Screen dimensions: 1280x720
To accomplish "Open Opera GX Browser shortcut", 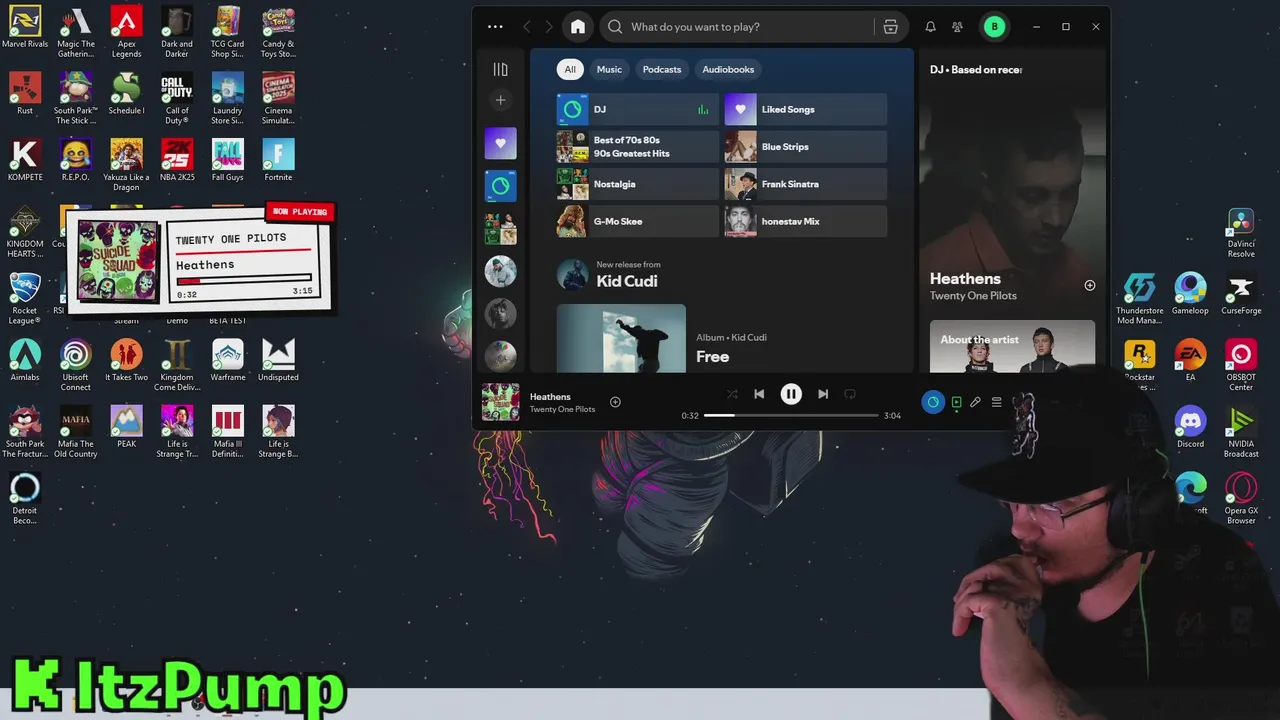I will 1241,498.
